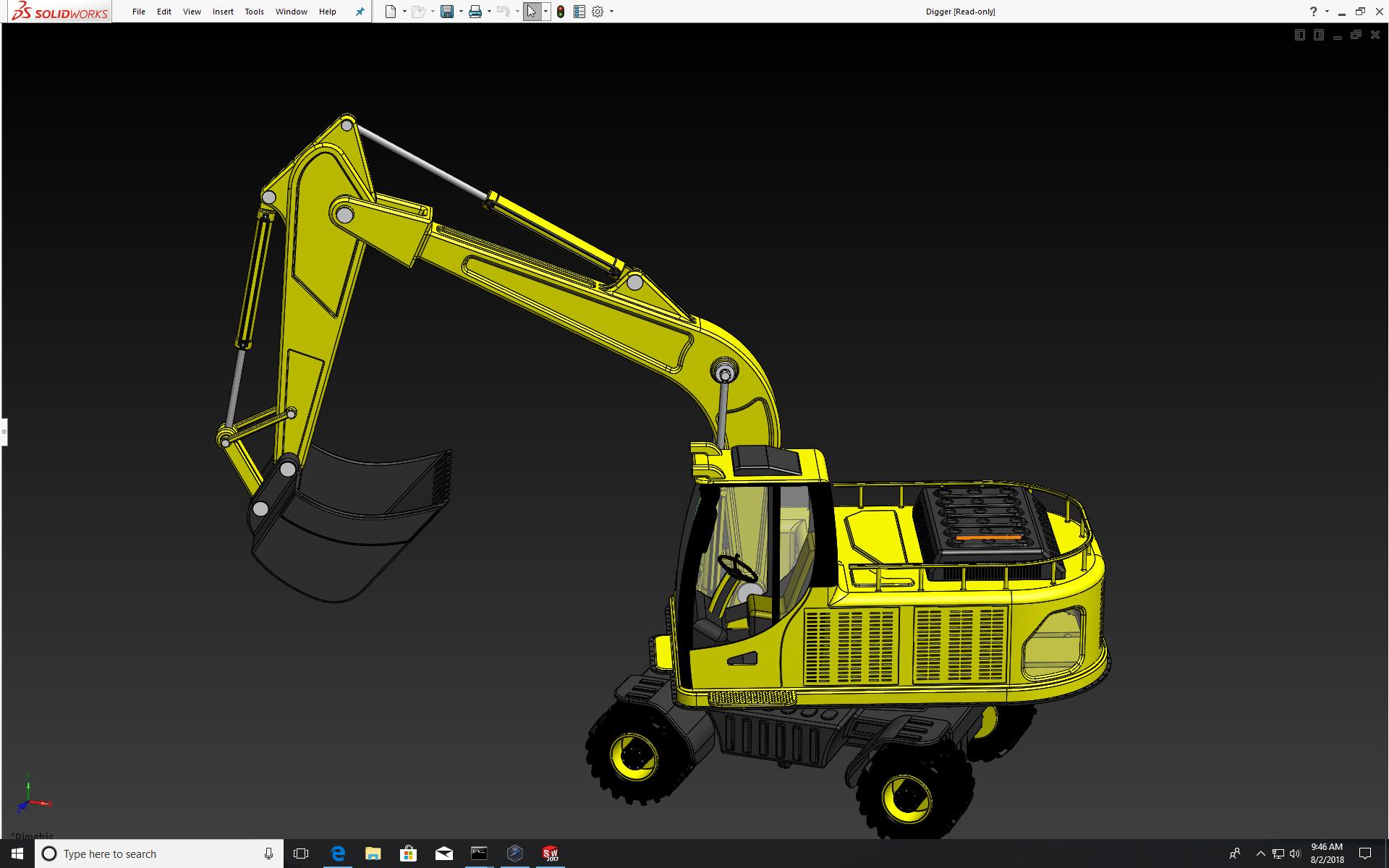Open the Options gear icon
The height and width of the screenshot is (868, 1389).
pyautogui.click(x=598, y=12)
